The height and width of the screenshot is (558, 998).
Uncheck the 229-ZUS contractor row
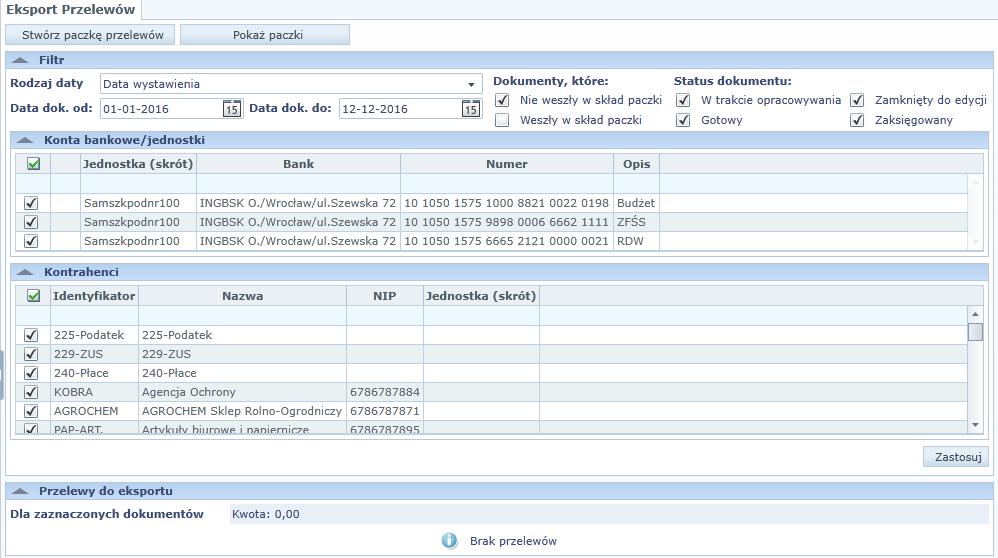(x=31, y=354)
